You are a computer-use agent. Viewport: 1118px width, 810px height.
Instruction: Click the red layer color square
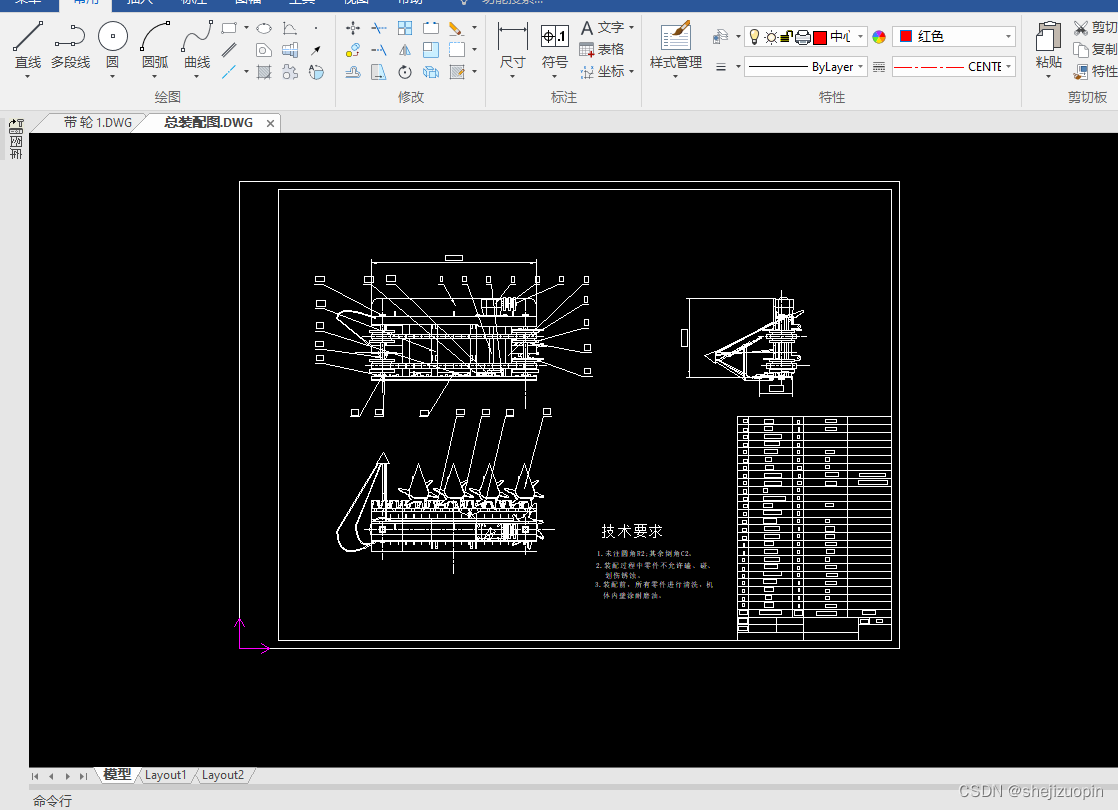pos(820,37)
